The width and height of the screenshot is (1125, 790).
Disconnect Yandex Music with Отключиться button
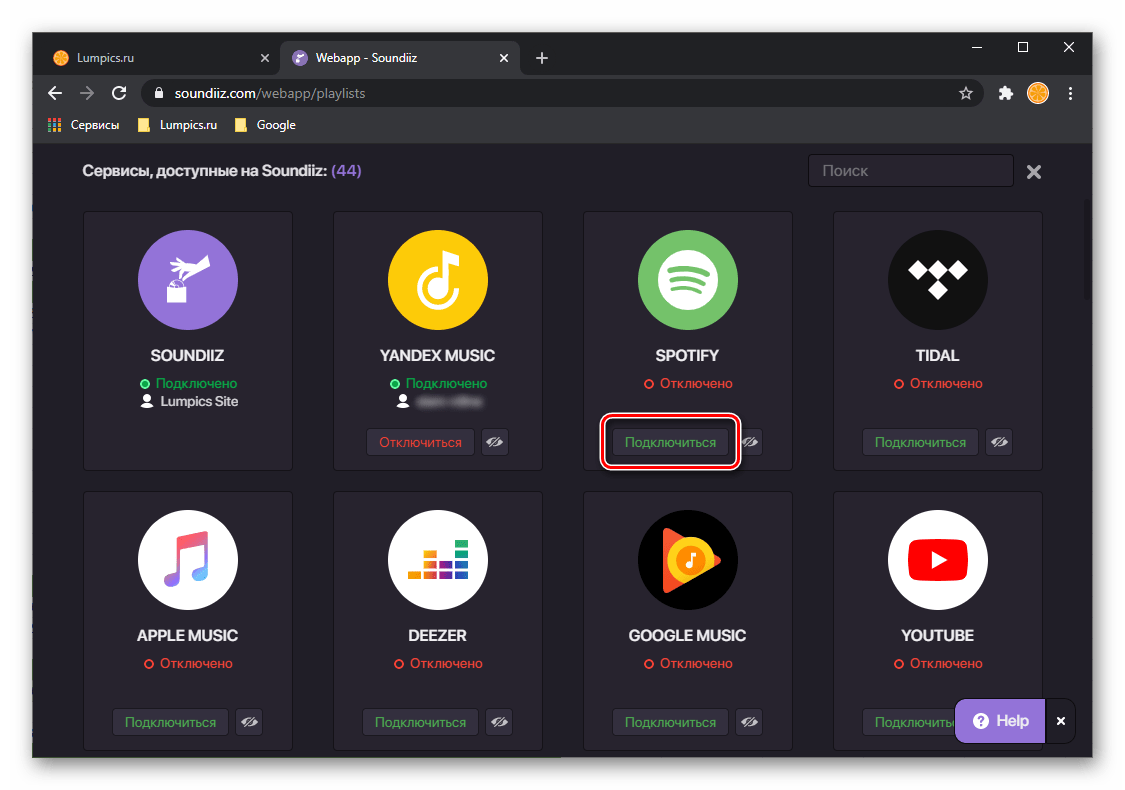pos(420,442)
